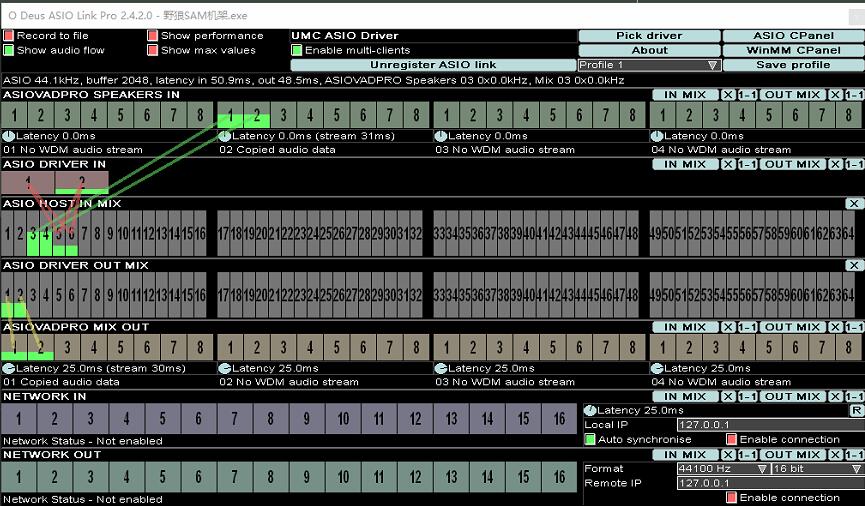Close the ASIO Host In Mix section

[854, 204]
